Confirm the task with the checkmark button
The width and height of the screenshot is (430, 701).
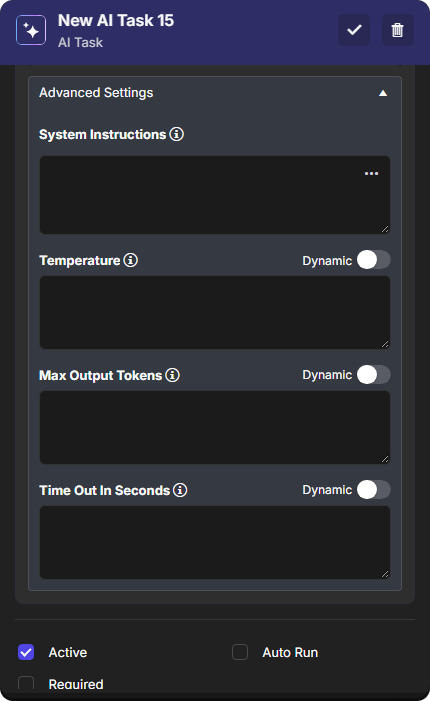coord(354,30)
